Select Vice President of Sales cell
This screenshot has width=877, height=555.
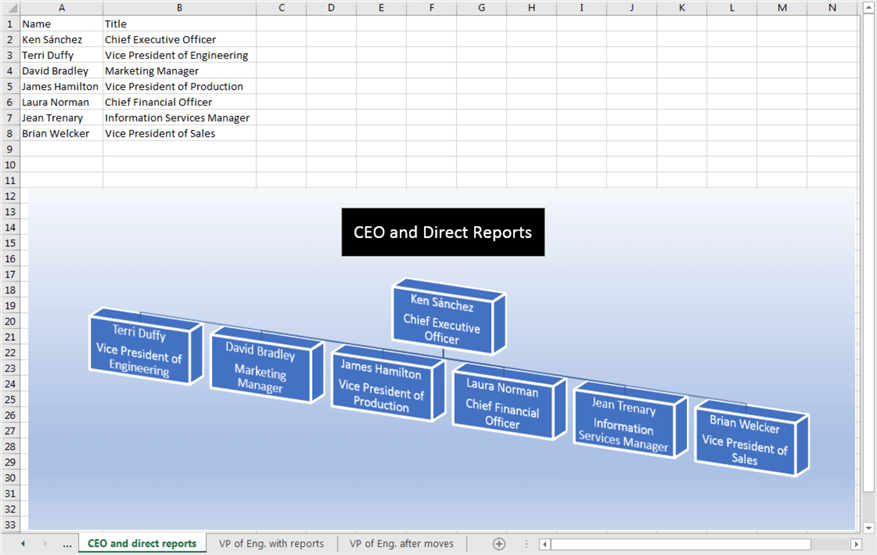point(180,134)
